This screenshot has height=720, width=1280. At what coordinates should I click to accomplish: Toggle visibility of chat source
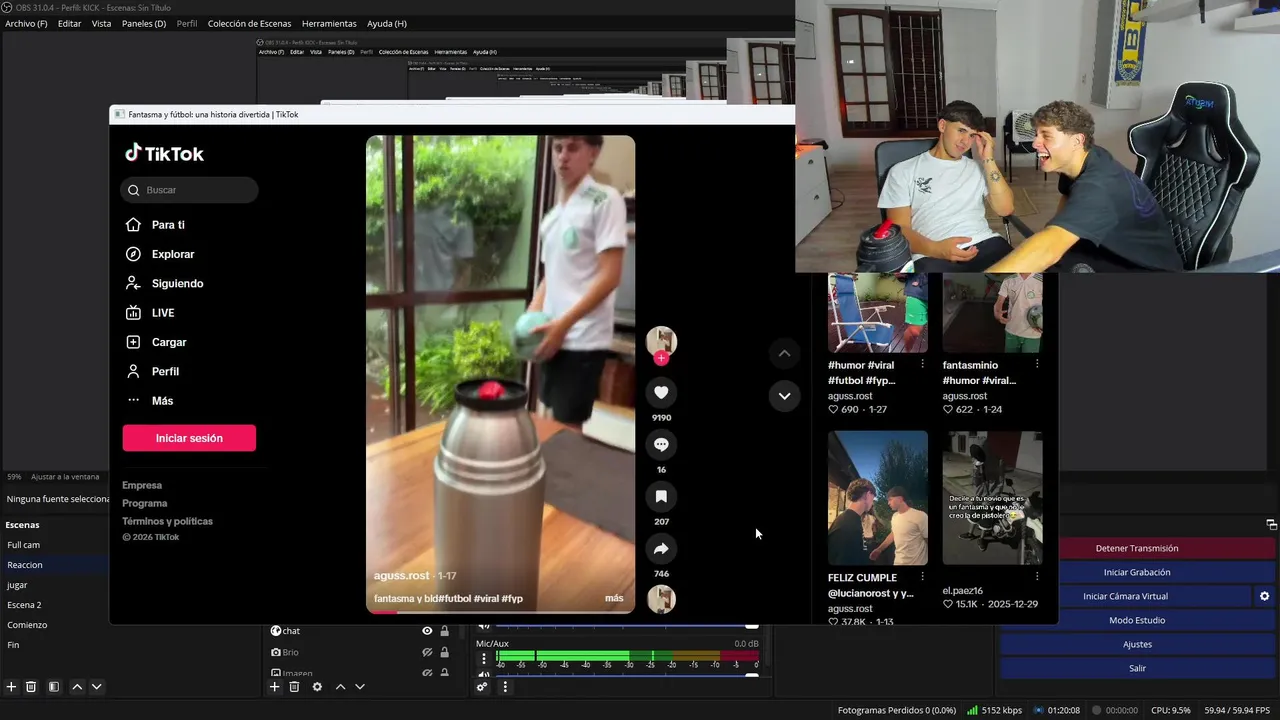427,631
